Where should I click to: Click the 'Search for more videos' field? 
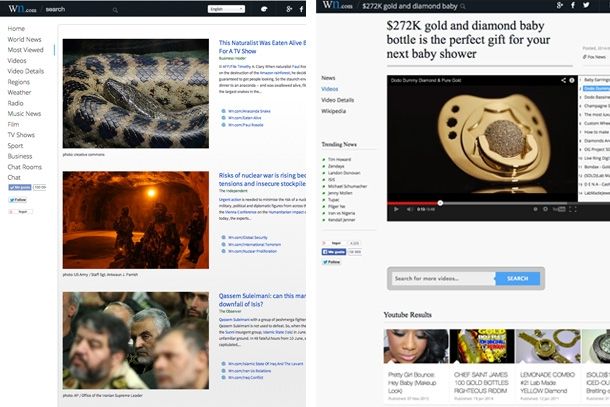click(440, 279)
